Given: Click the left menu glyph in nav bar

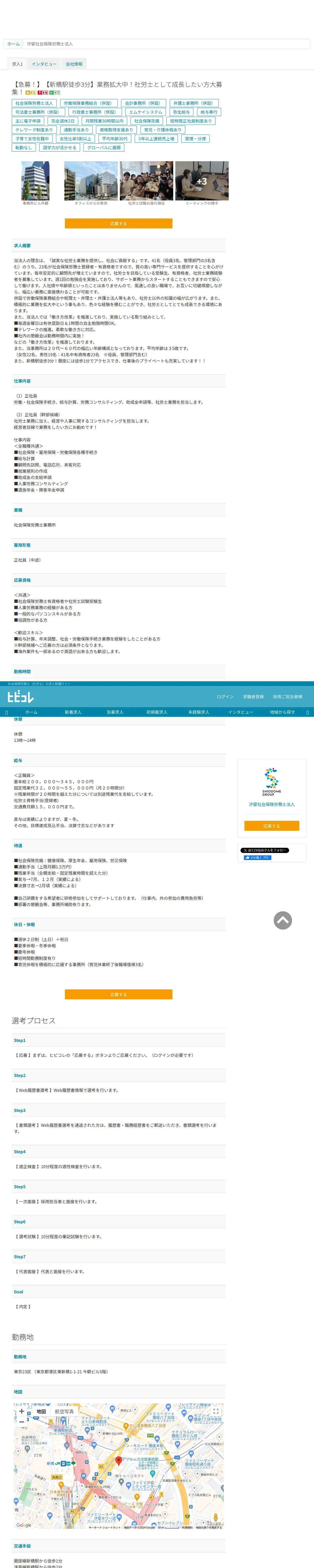Looking at the screenshot, I should point(7,712).
